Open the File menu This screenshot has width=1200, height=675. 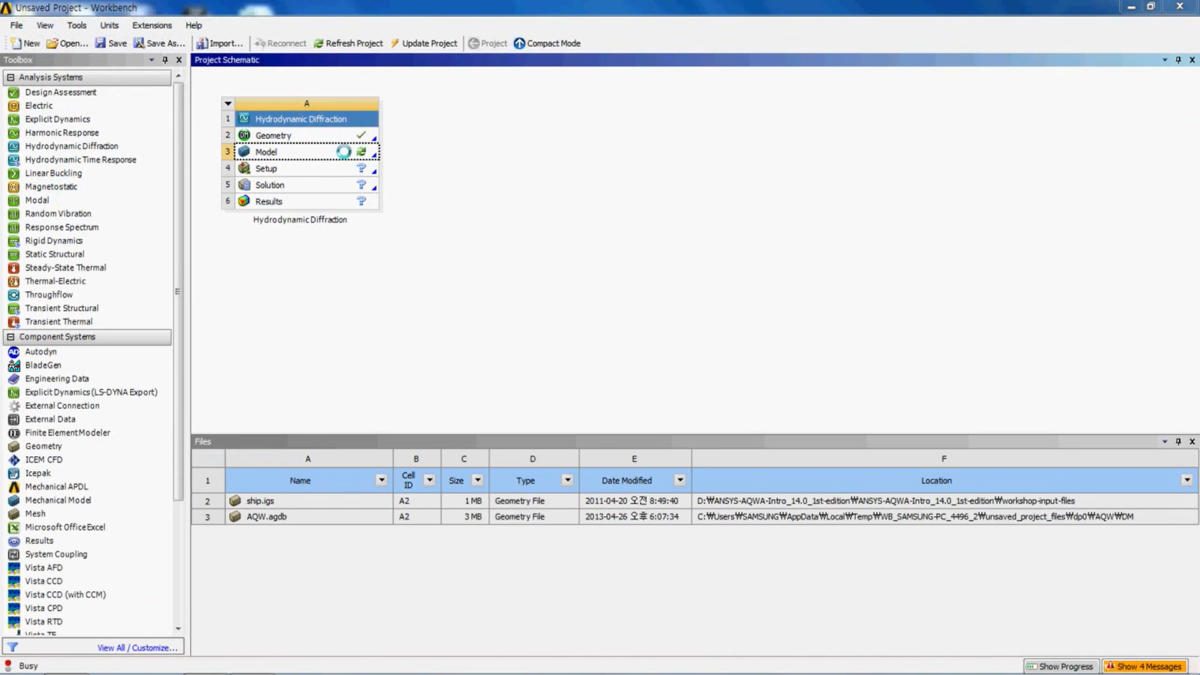click(x=16, y=25)
